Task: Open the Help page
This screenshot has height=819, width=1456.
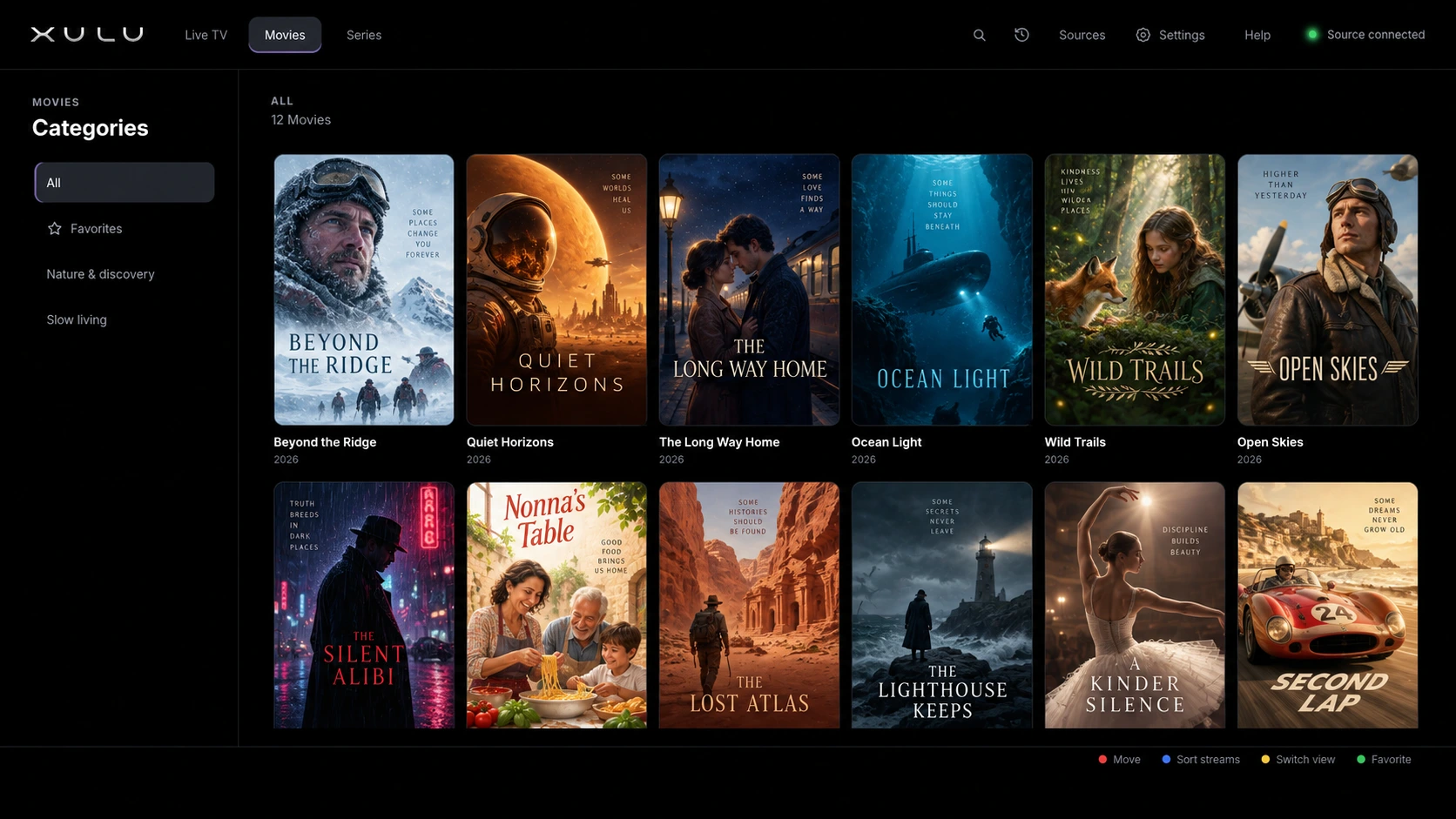Action: coord(1257,35)
